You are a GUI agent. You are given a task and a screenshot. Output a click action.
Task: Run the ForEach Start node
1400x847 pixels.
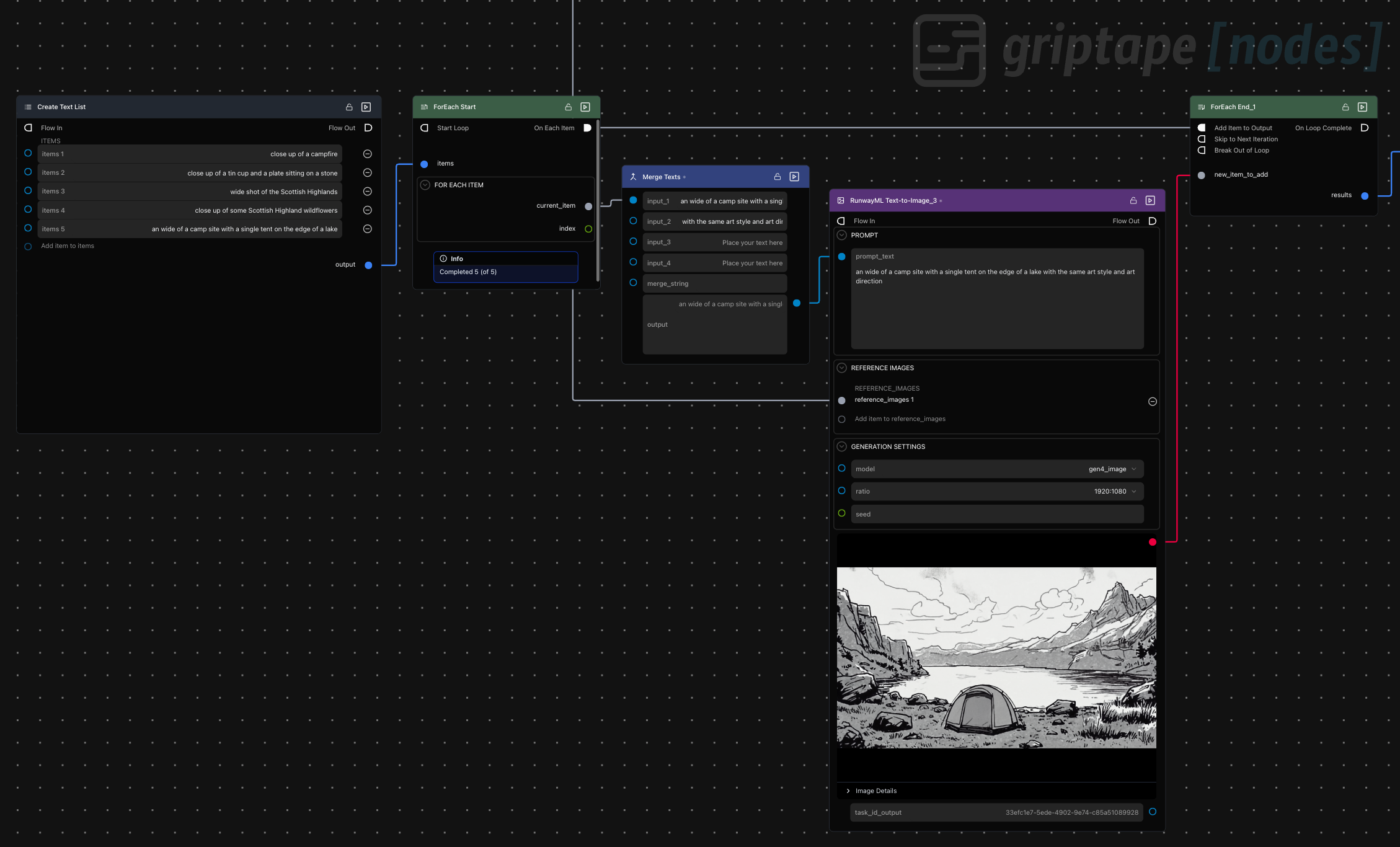585,107
